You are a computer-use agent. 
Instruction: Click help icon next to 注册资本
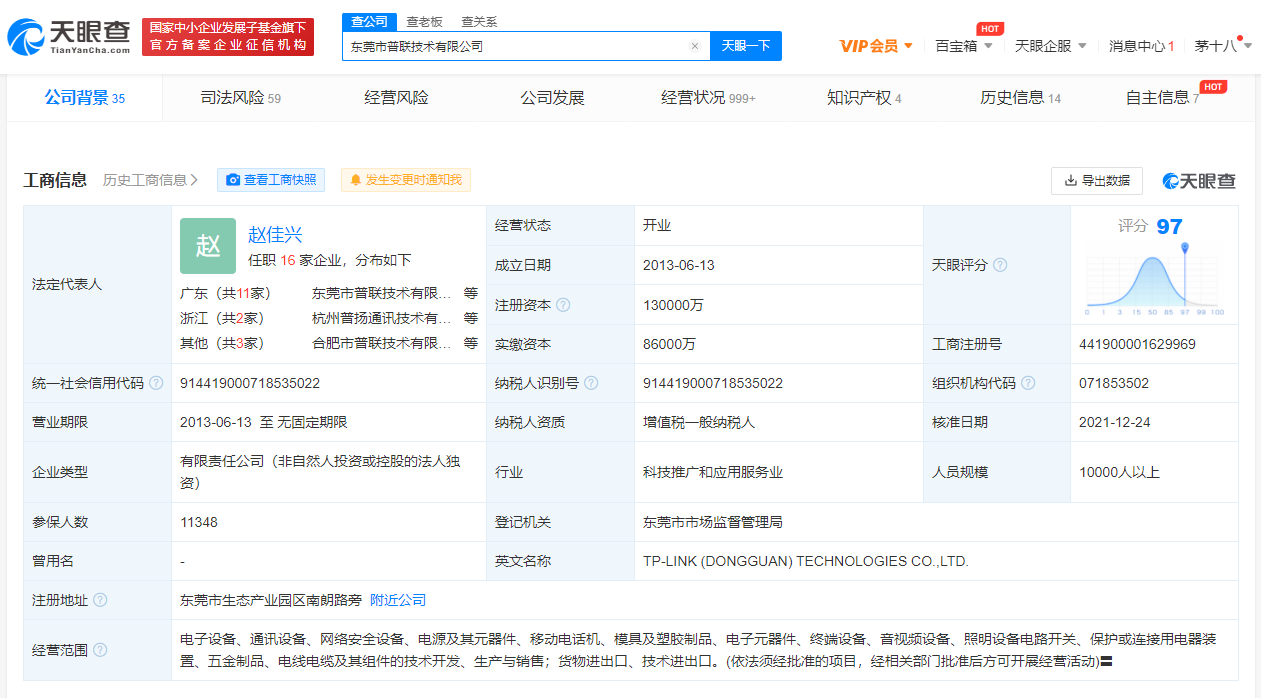click(563, 305)
